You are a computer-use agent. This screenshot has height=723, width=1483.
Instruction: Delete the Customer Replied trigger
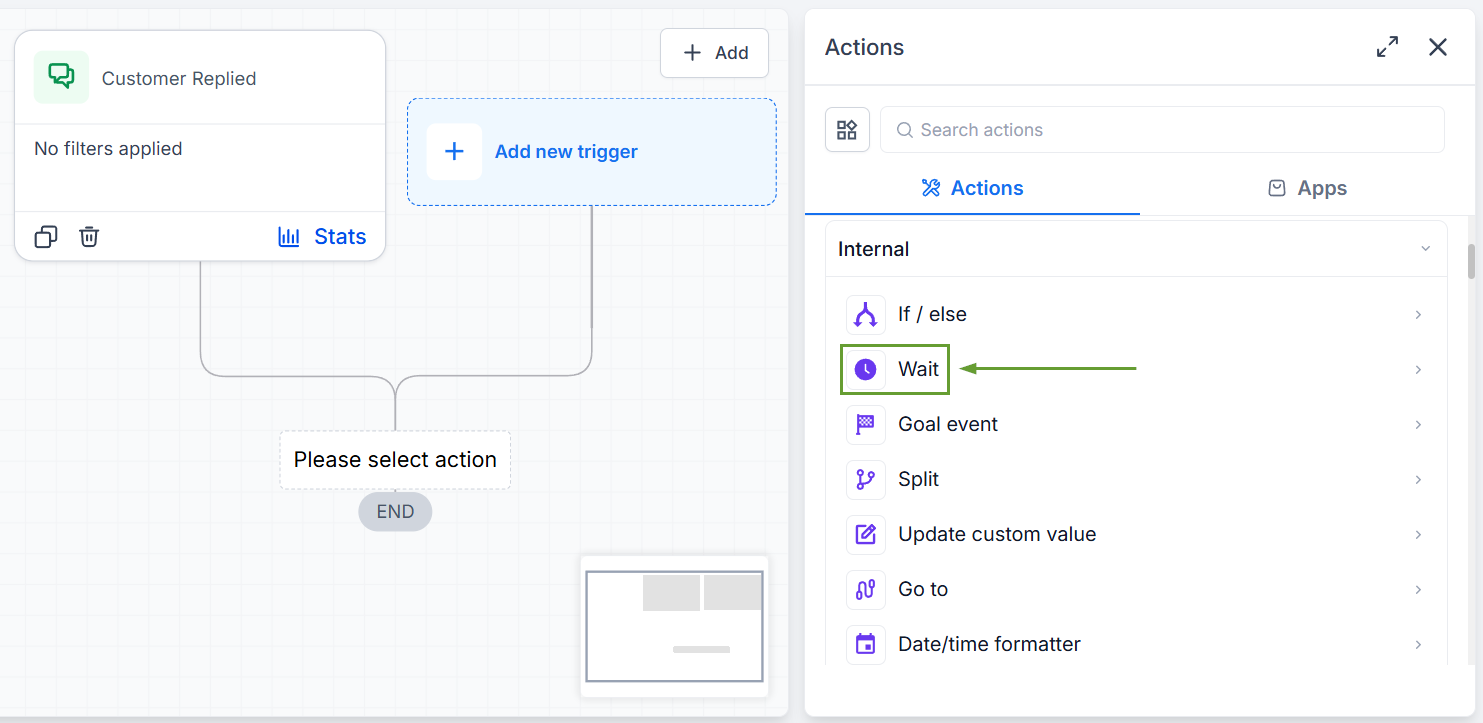[89, 237]
